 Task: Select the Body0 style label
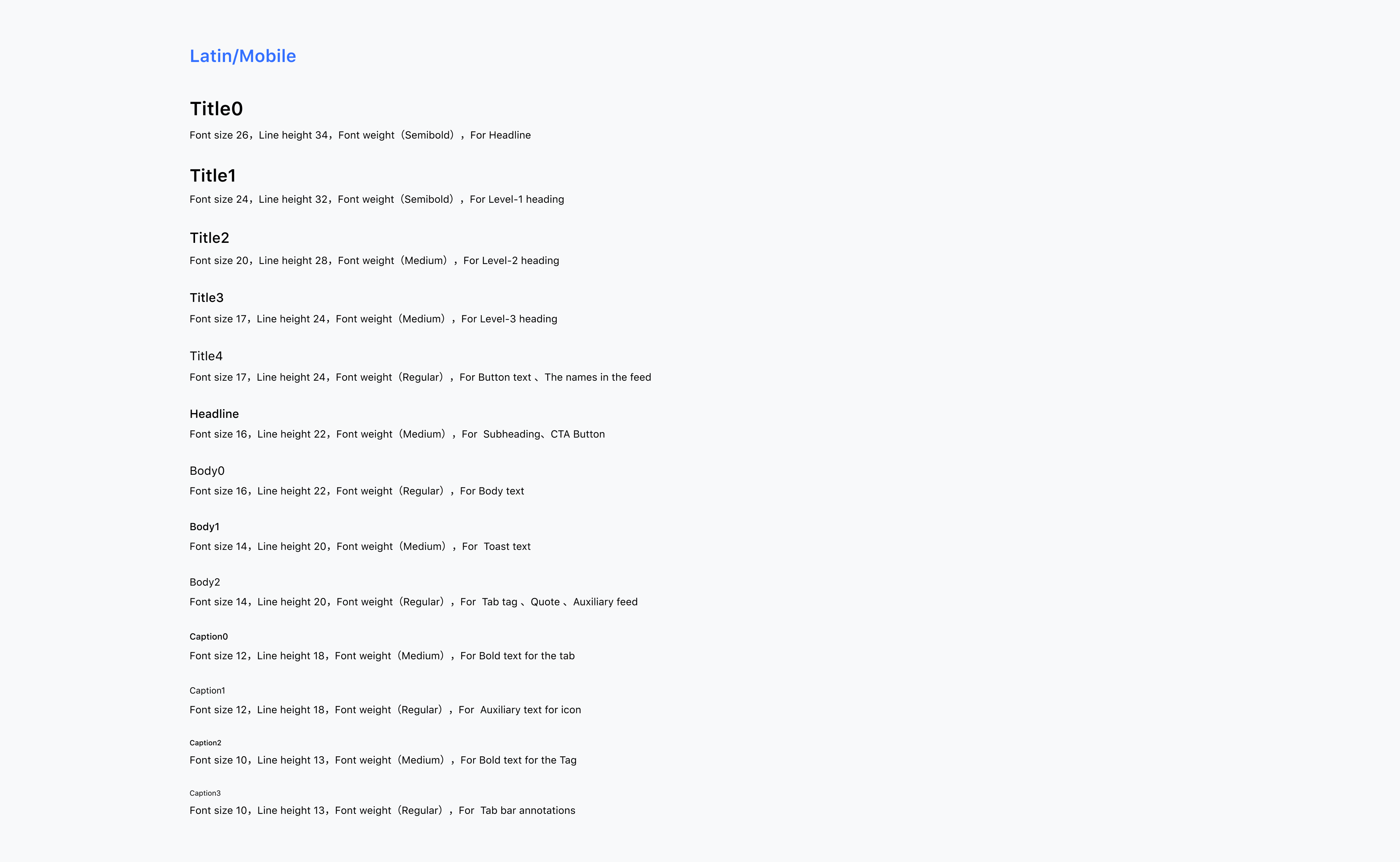click(207, 471)
